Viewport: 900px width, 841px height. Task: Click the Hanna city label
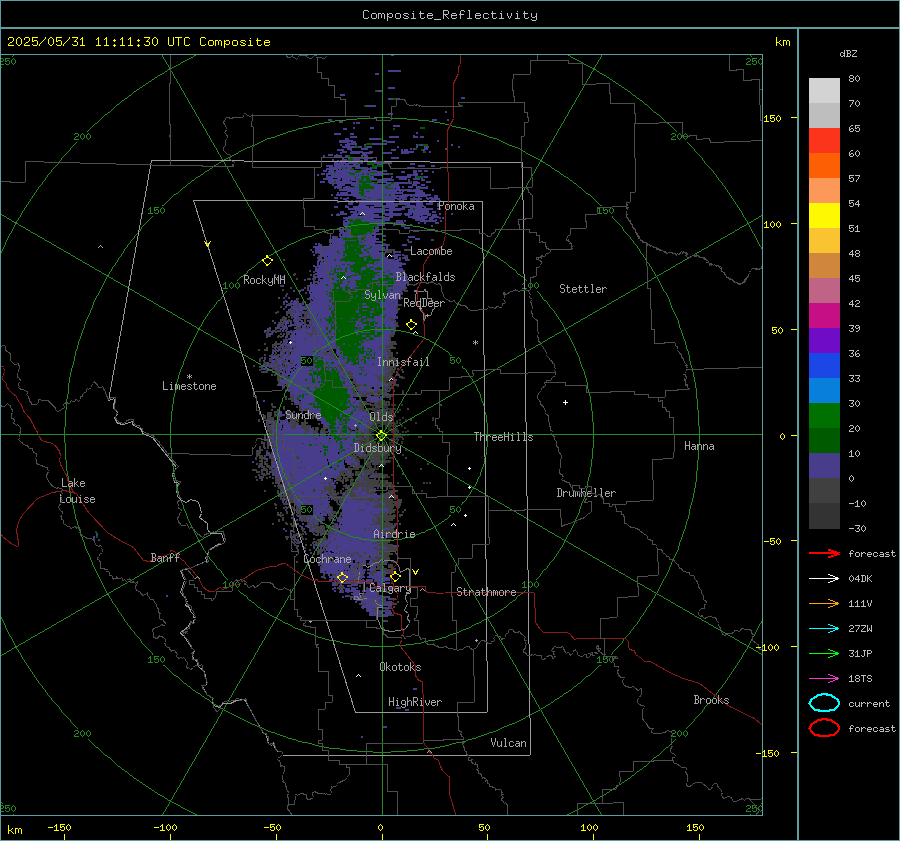[699, 446]
